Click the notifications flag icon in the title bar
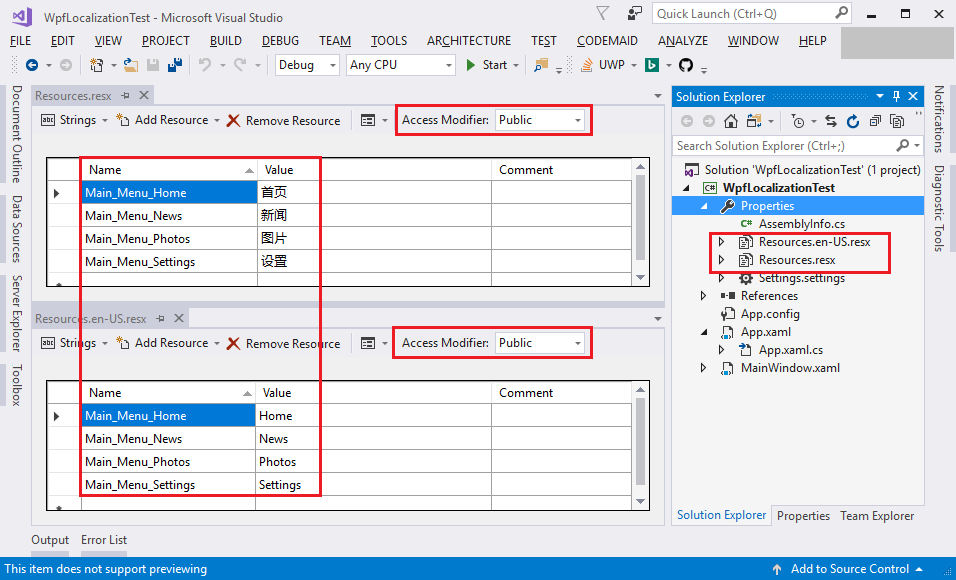The height and width of the screenshot is (580, 956). pyautogui.click(x=602, y=13)
